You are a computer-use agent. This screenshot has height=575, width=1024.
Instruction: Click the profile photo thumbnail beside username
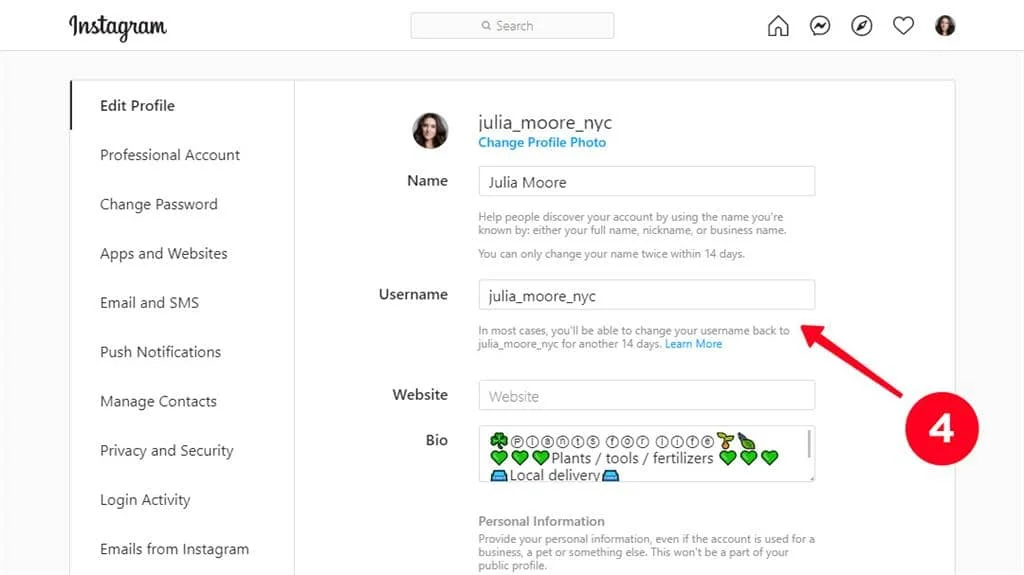(x=430, y=130)
